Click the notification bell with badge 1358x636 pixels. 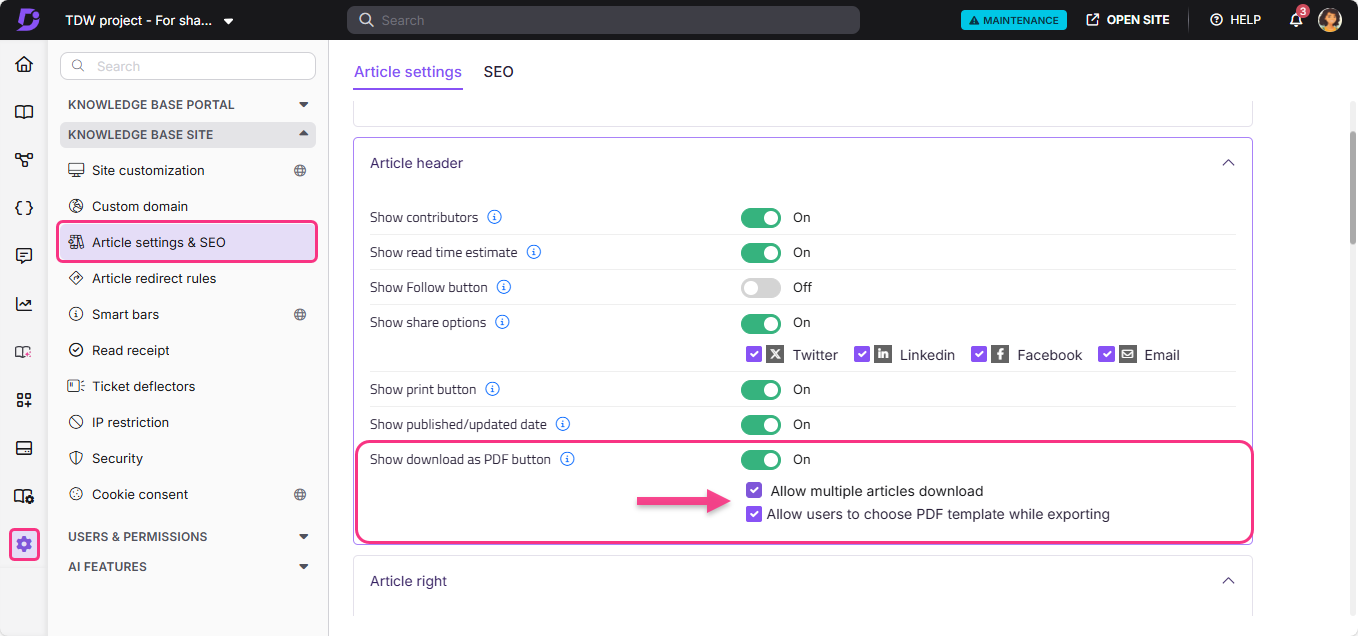coord(1295,19)
